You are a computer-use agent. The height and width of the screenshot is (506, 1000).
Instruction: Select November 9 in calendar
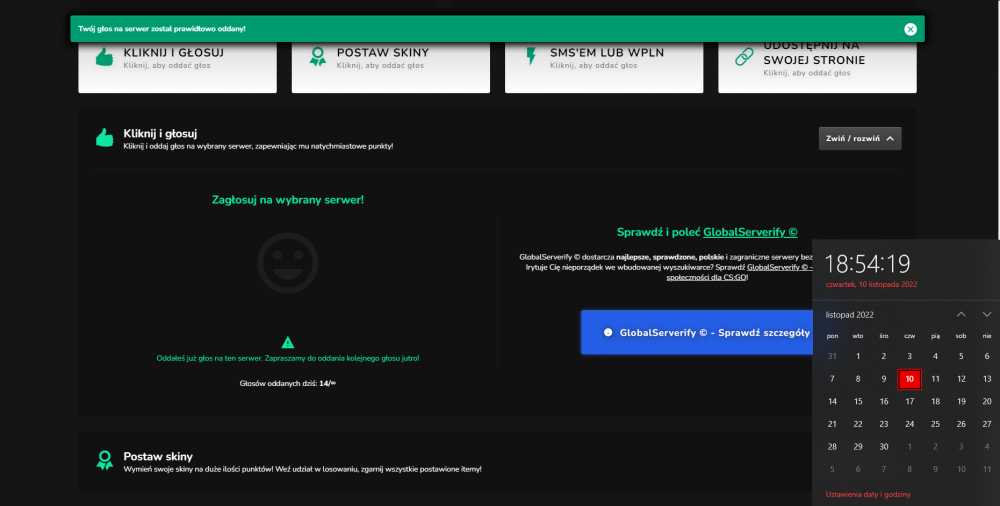coord(884,379)
